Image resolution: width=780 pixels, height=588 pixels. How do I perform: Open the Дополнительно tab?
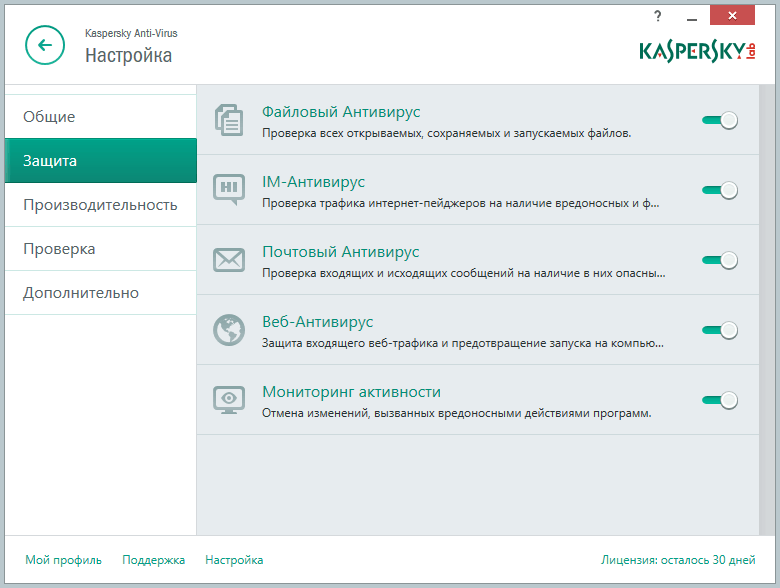pyautogui.click(x=100, y=293)
